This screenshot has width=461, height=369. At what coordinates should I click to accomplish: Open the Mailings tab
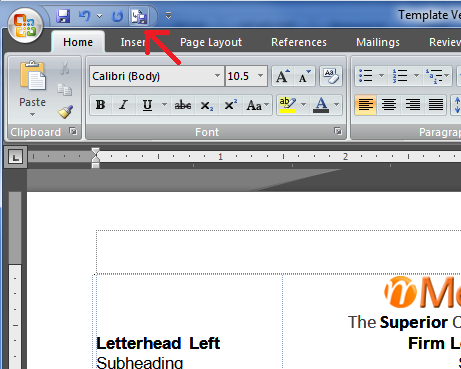pyautogui.click(x=378, y=42)
